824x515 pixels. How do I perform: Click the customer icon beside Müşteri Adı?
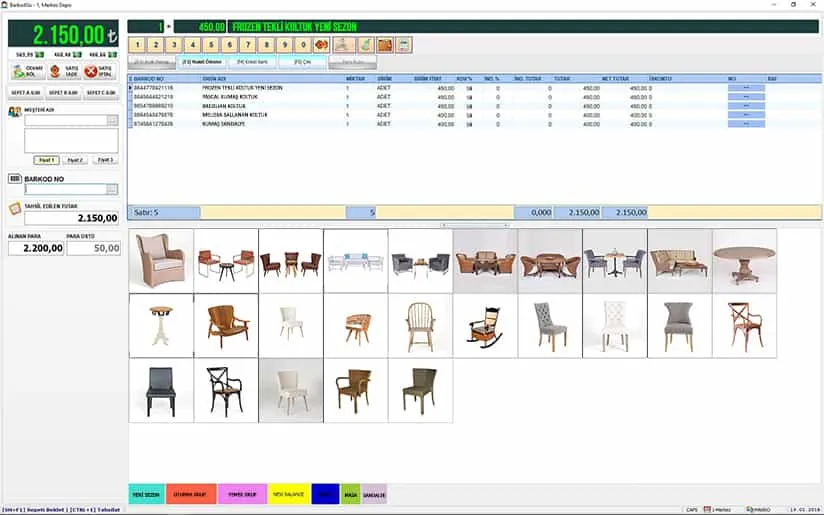(14, 113)
